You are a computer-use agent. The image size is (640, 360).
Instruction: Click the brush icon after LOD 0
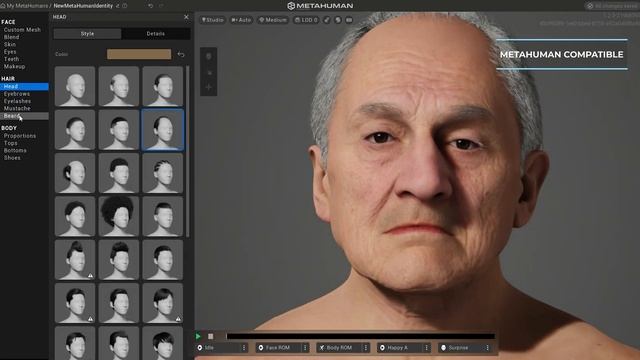pyautogui.click(x=327, y=20)
